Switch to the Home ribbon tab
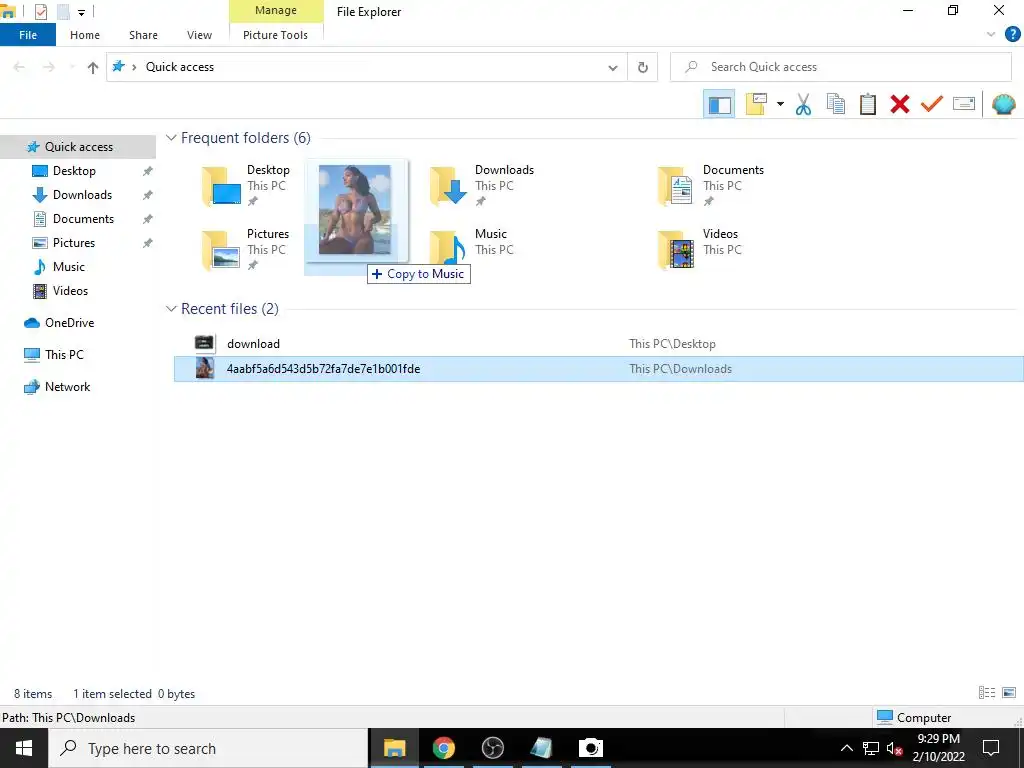1024x768 pixels. pyautogui.click(x=85, y=35)
